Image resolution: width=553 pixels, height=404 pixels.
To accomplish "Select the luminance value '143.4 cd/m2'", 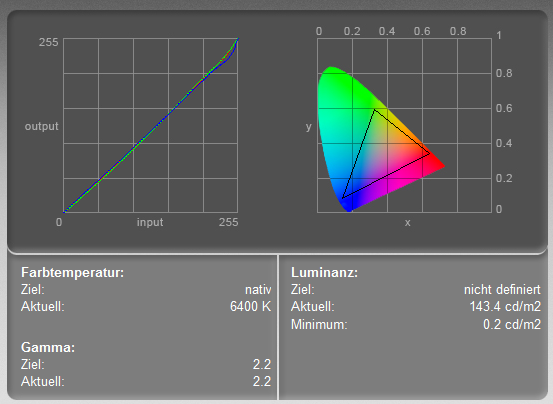I will point(505,306).
